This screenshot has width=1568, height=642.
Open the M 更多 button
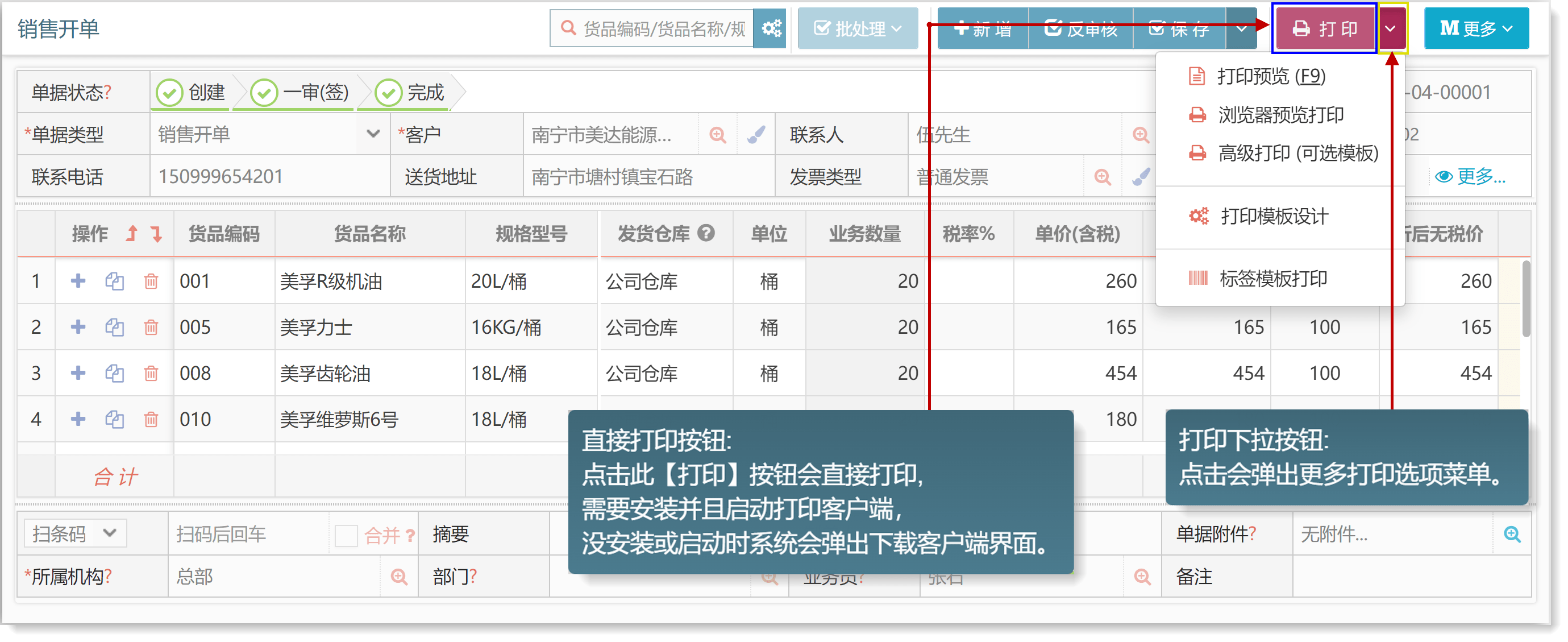(x=1475, y=28)
